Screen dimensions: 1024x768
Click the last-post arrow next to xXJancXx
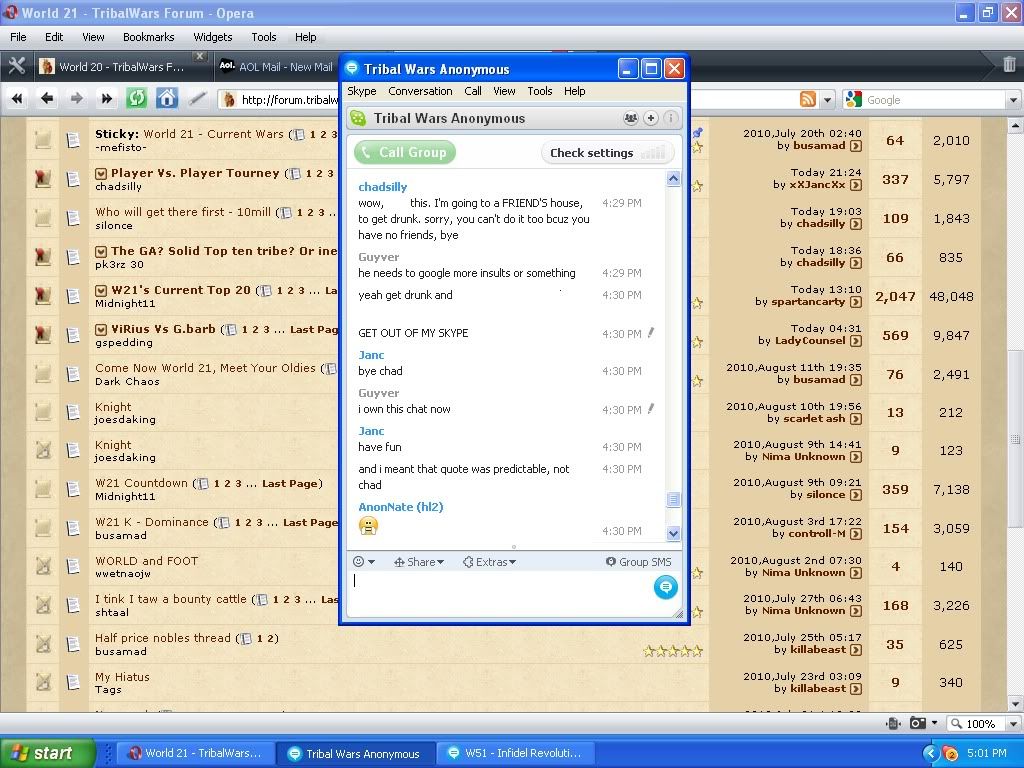[856, 185]
